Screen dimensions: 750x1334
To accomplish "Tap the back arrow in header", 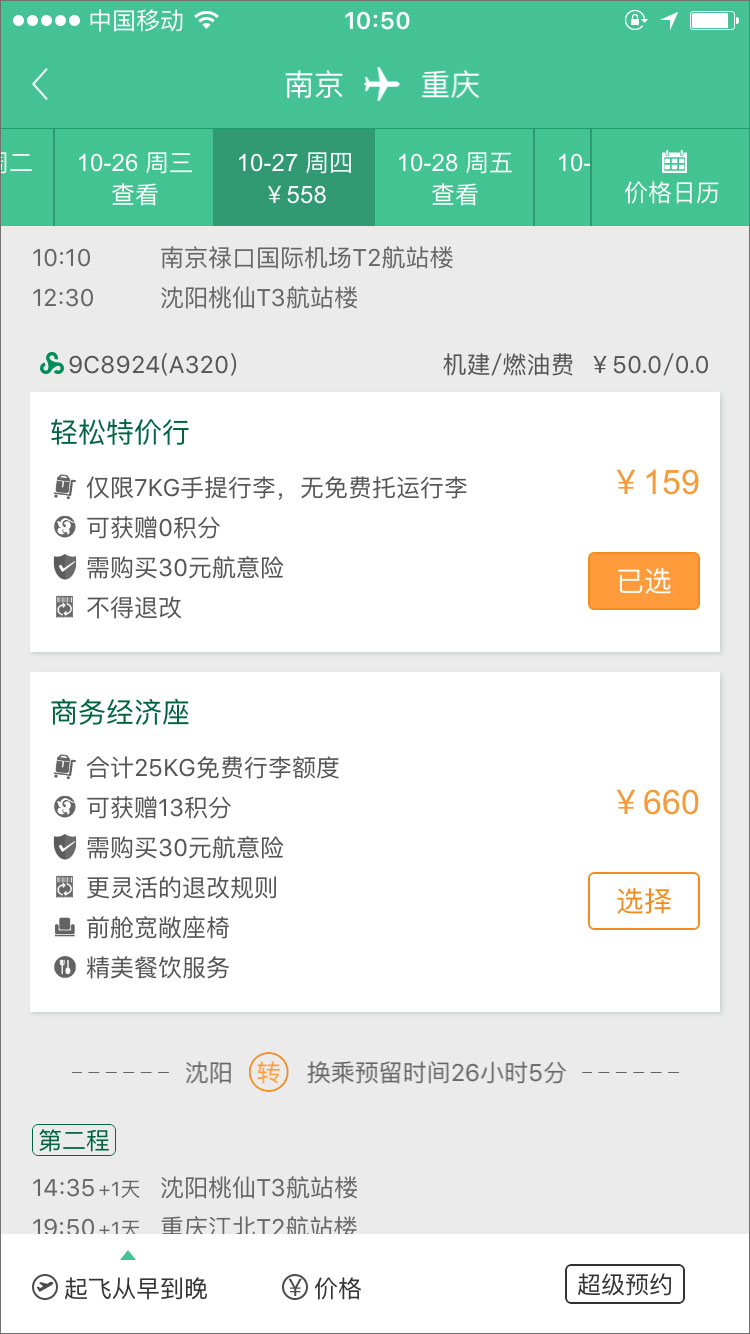I will tap(40, 85).
